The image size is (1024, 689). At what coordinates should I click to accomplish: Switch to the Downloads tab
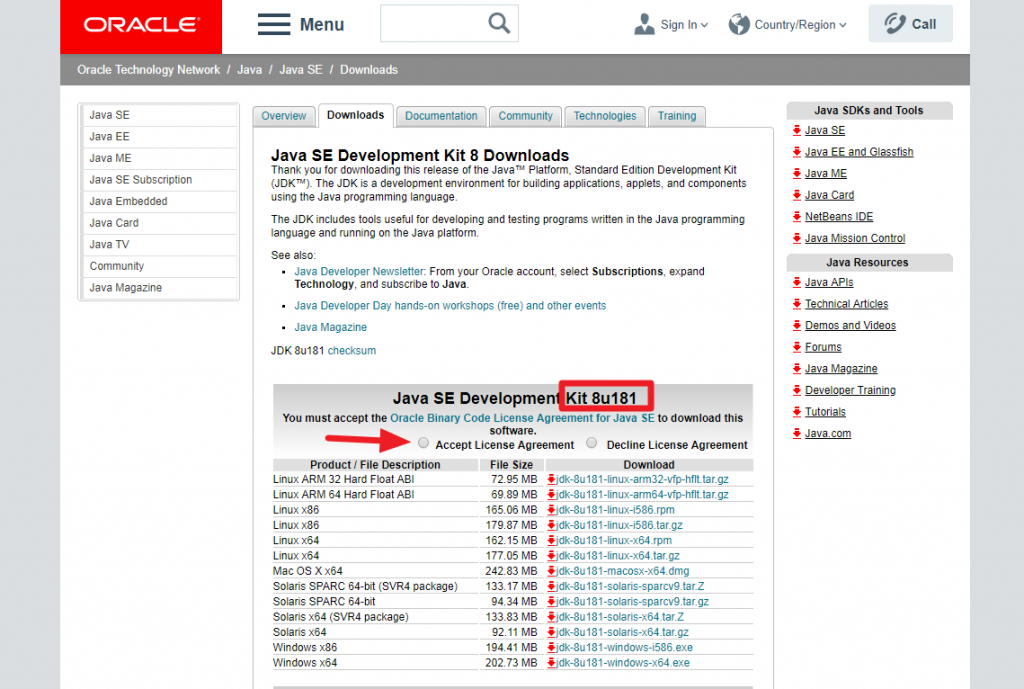[355, 116]
